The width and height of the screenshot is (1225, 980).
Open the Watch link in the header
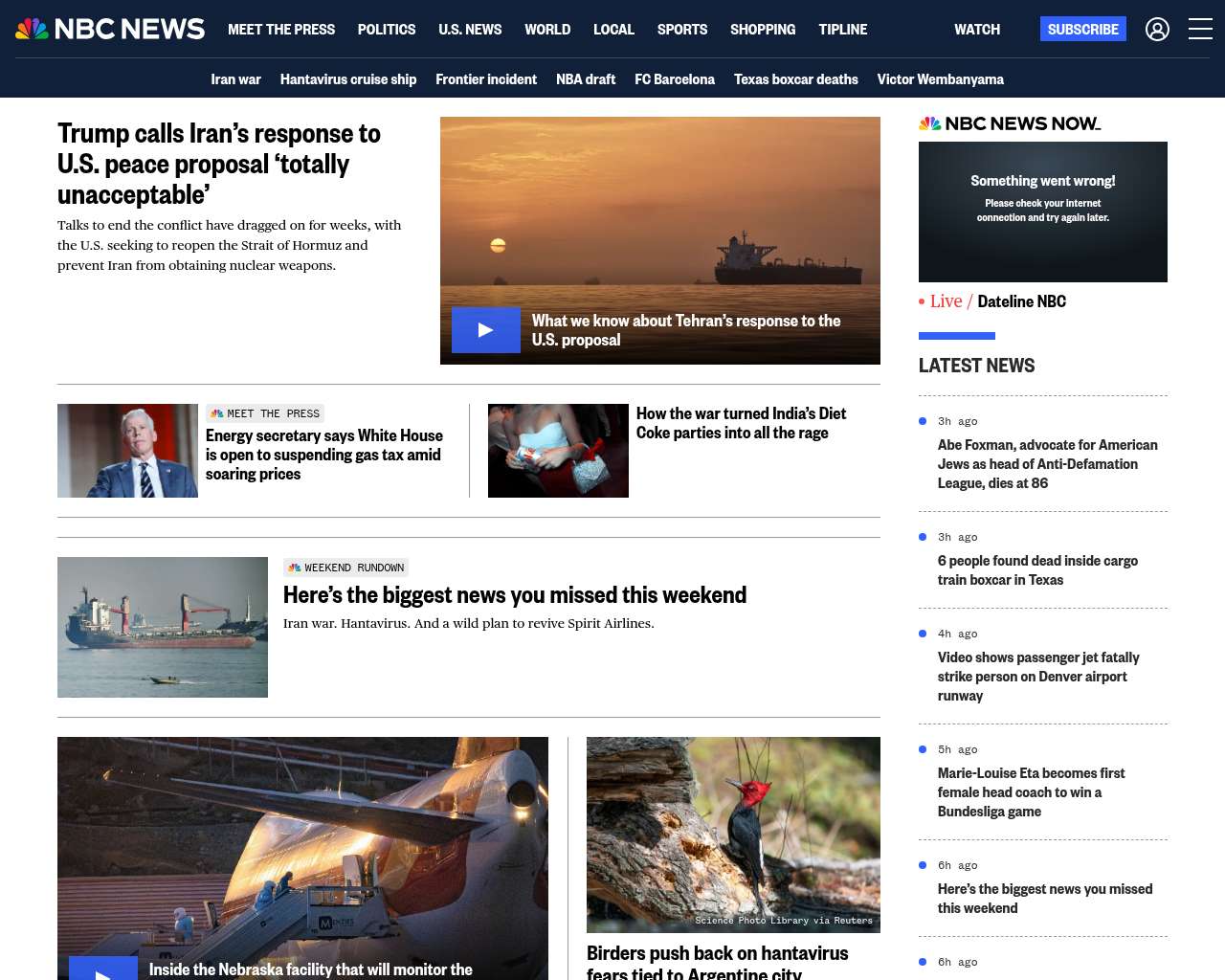977,30
